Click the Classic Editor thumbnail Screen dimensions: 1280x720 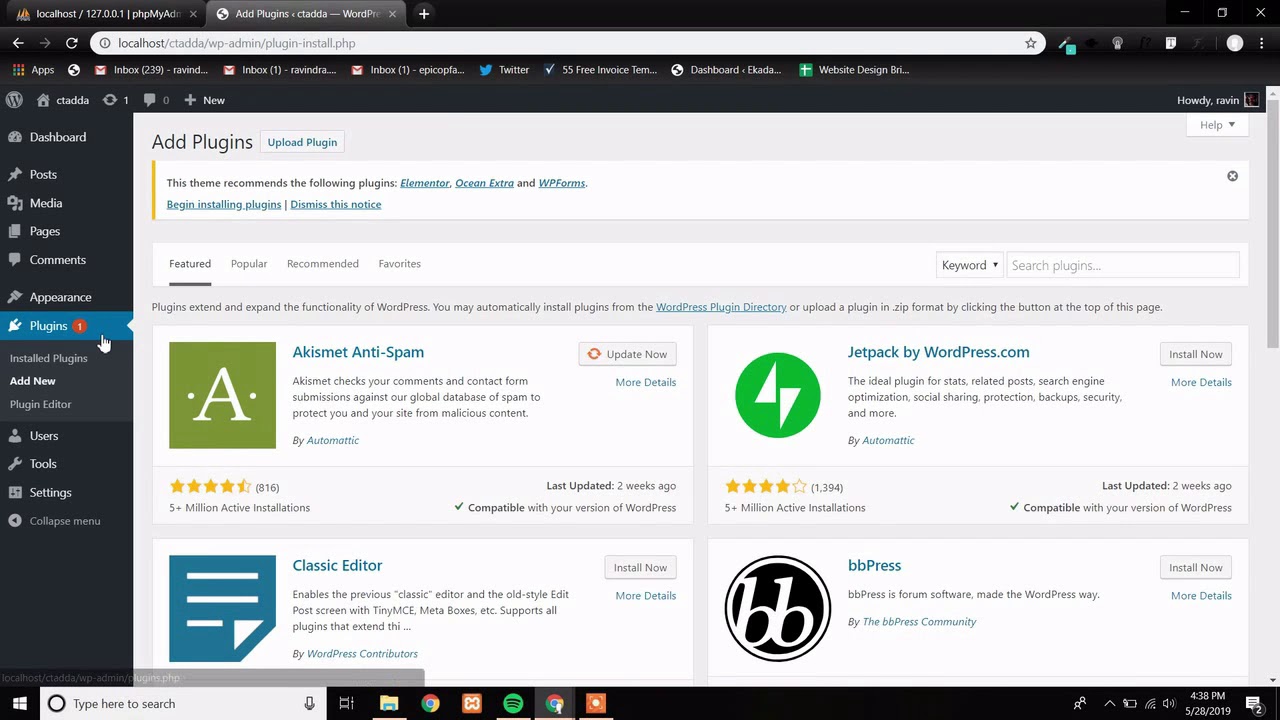click(222, 608)
